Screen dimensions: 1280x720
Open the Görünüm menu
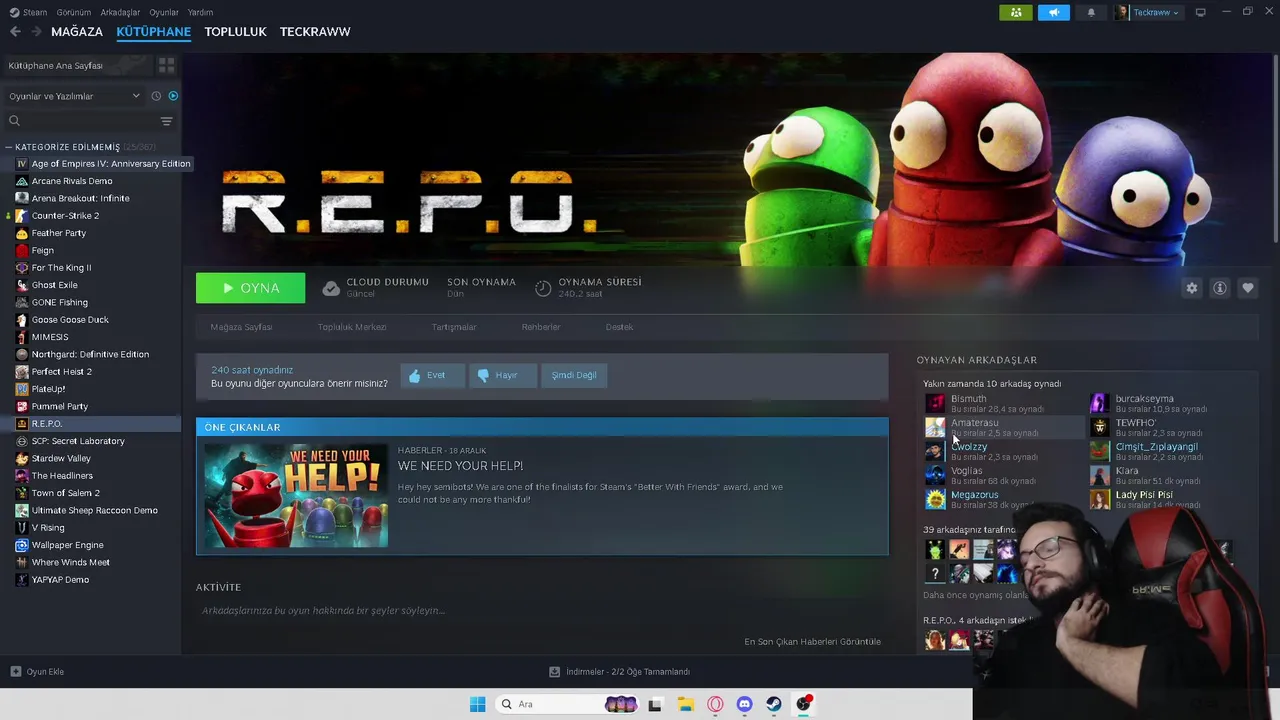74,12
